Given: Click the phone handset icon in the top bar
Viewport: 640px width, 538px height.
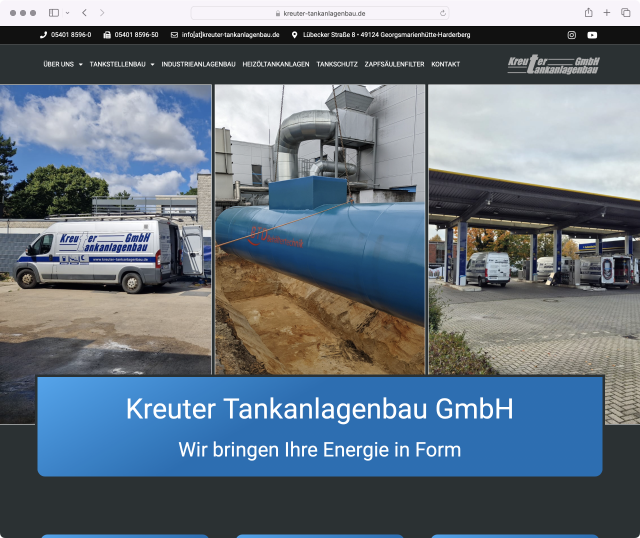Looking at the screenshot, I should 43,35.
